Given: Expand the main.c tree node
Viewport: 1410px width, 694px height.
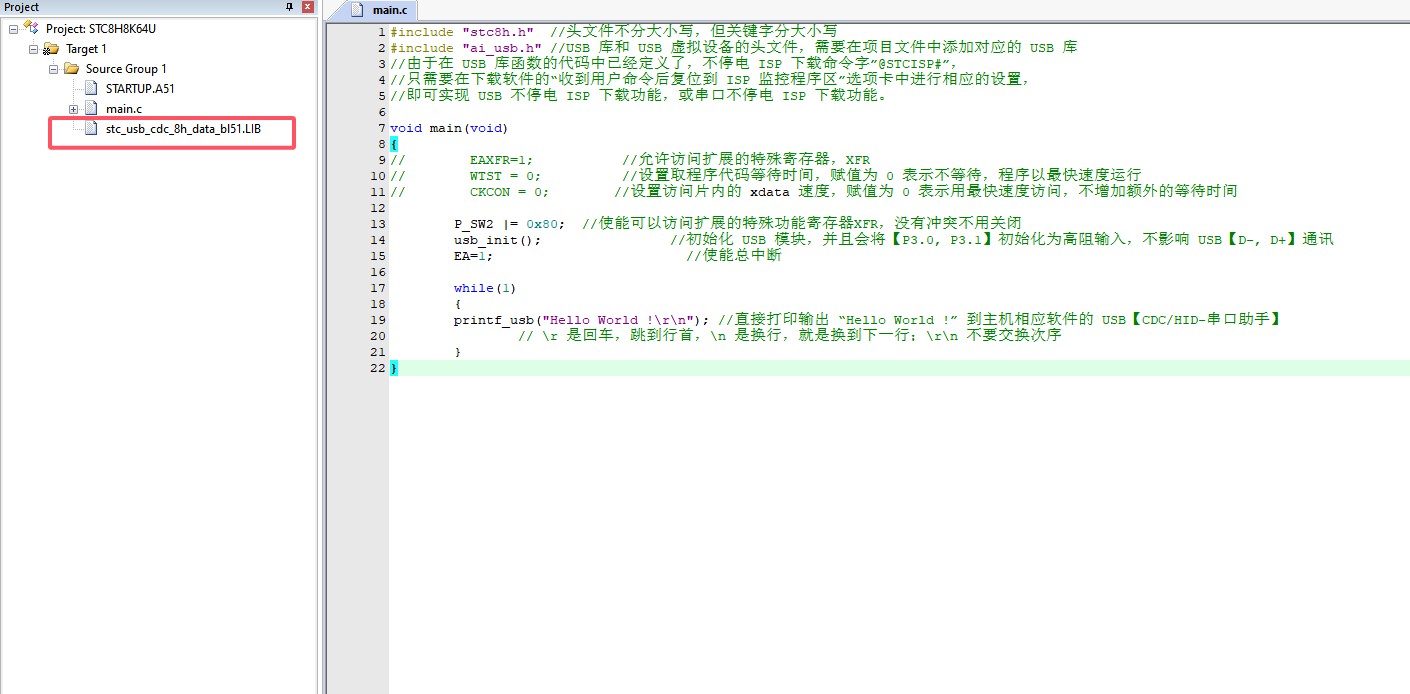Looking at the screenshot, I should (x=73, y=109).
